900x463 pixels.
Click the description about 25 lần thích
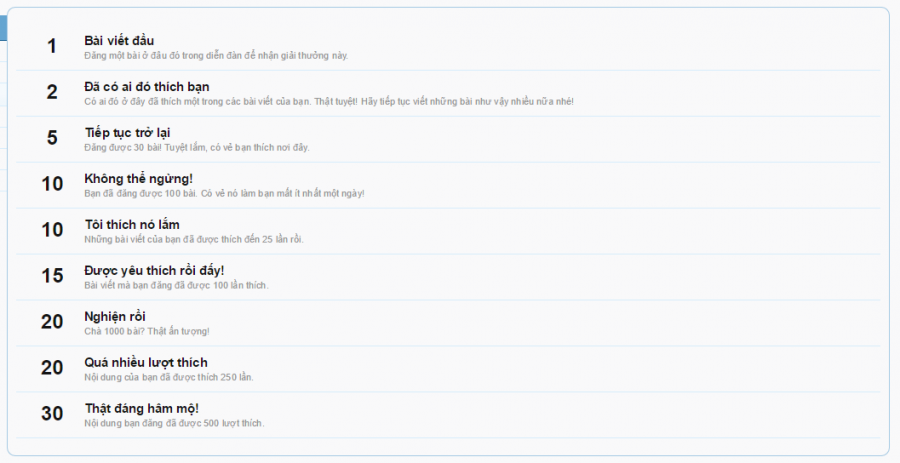click(194, 239)
